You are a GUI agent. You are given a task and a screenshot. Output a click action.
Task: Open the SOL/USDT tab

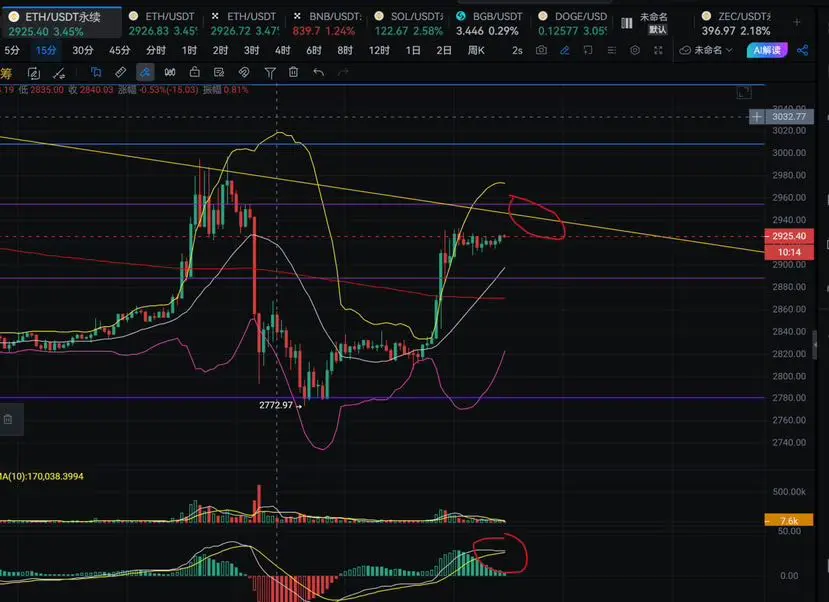[409, 23]
